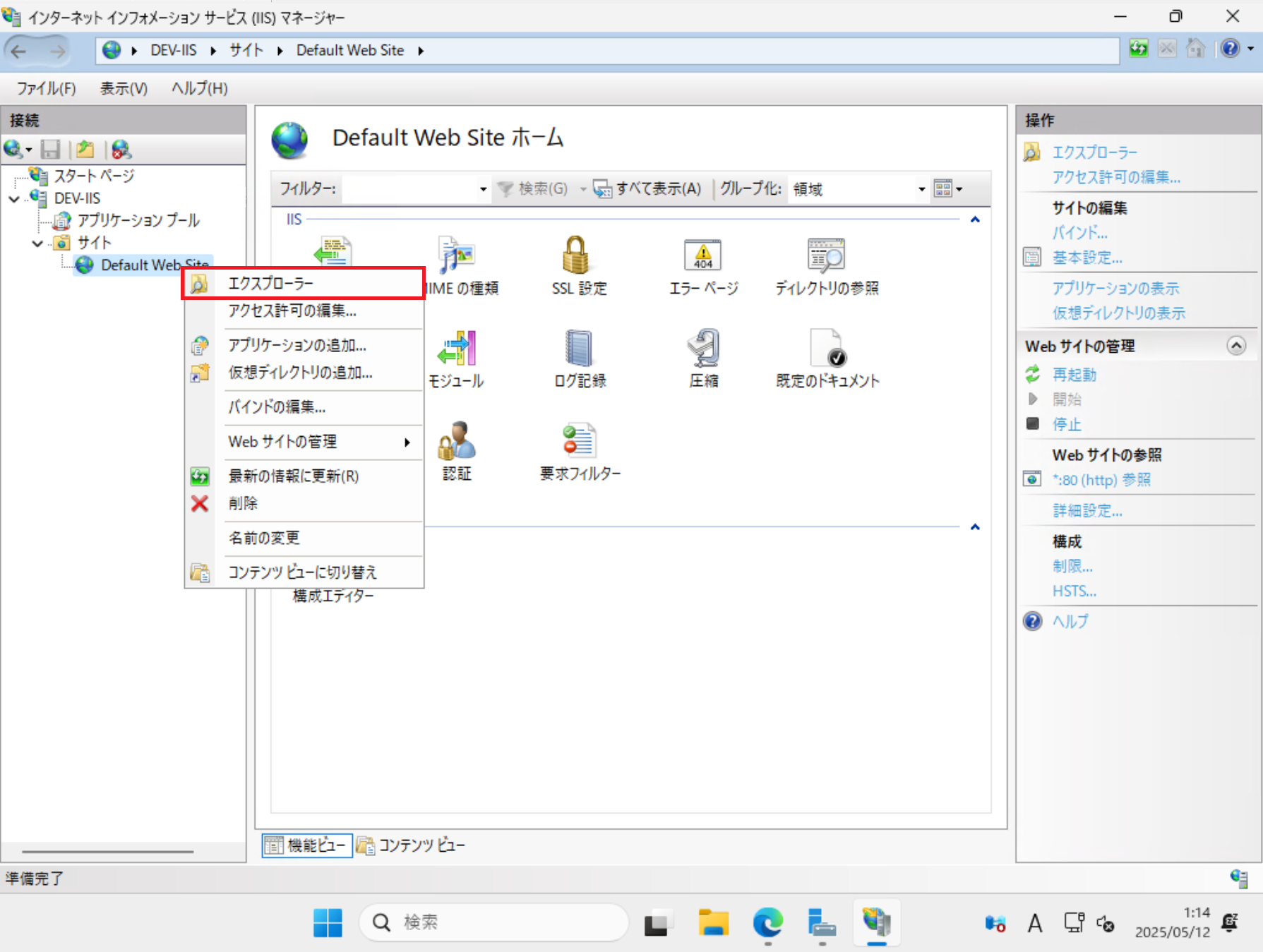Open the モジュール feature icon
Viewport: 1263px width, 952px height.
pos(456,358)
